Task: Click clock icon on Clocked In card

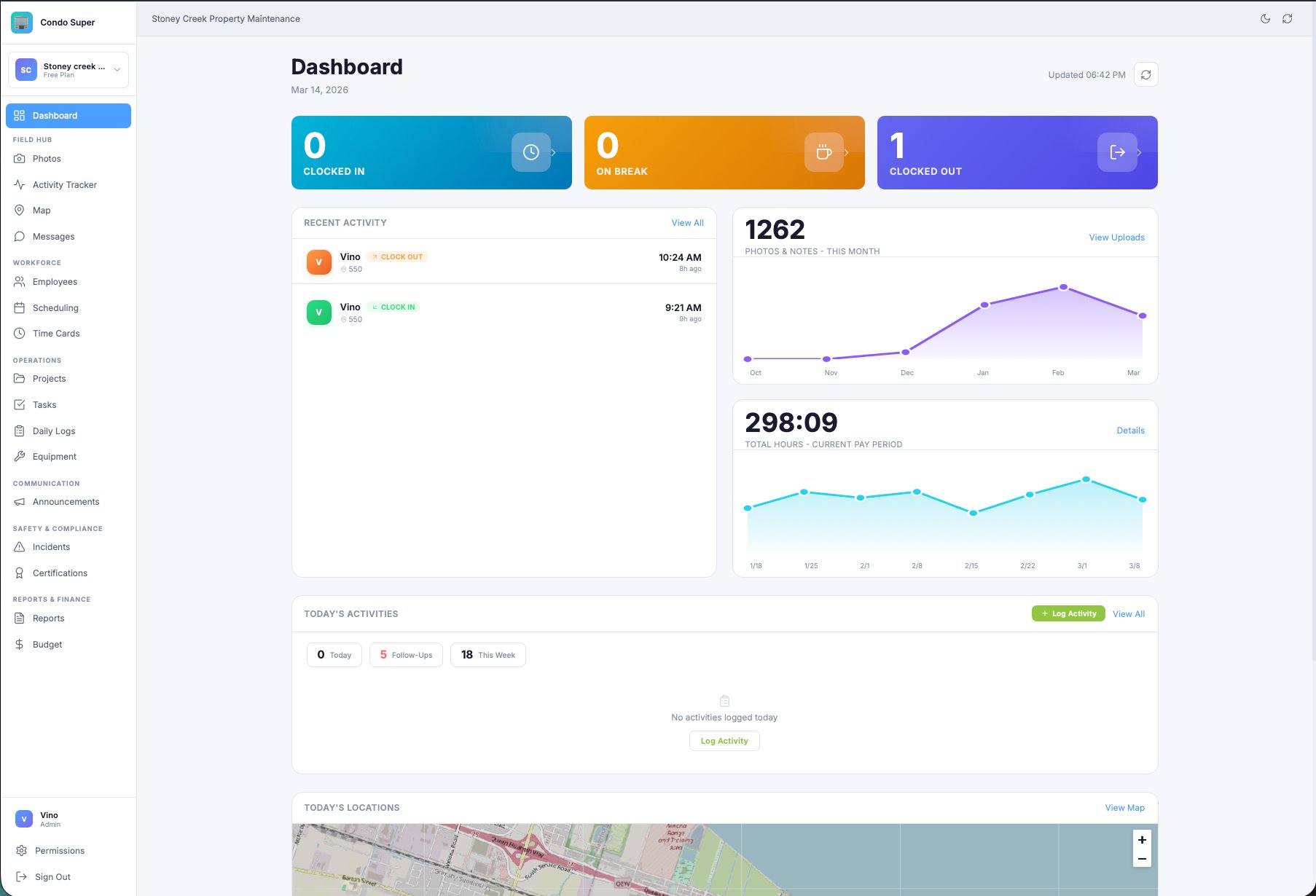Action: pyautogui.click(x=531, y=152)
